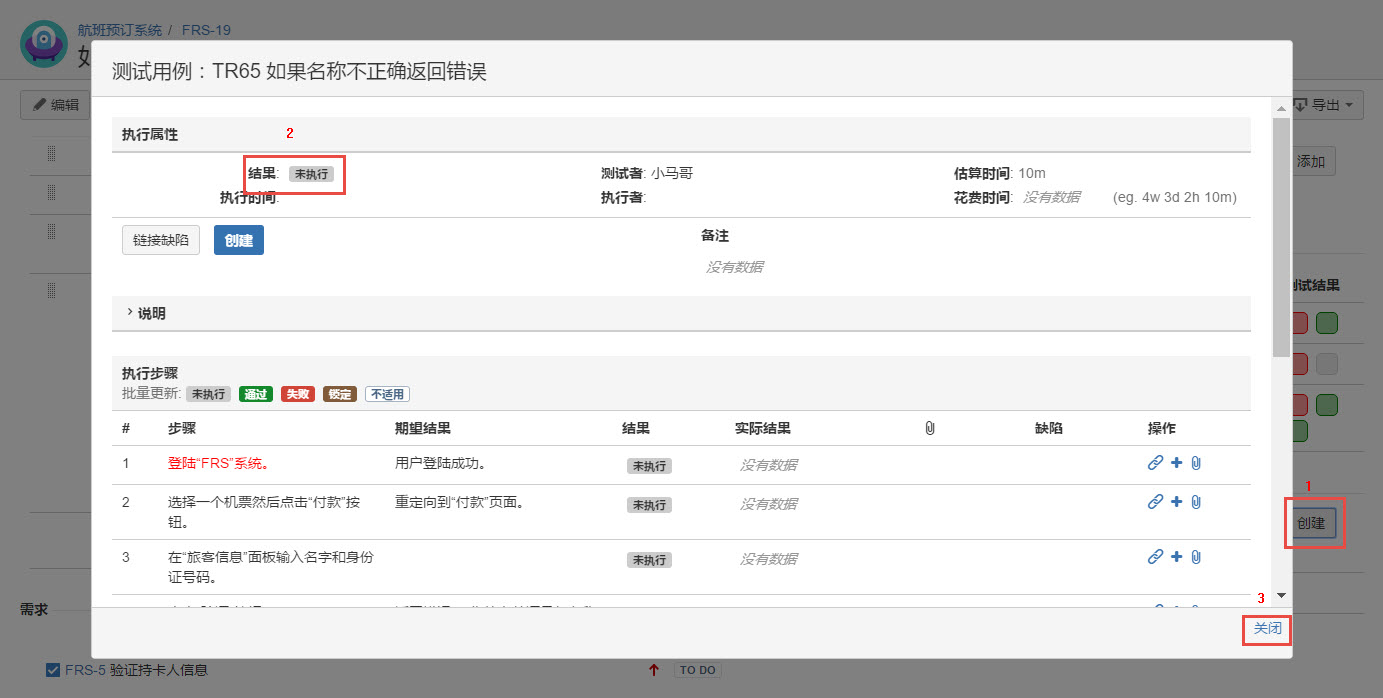Bulk update all steps to 通过
This screenshot has height=698, width=1383.
255,394
